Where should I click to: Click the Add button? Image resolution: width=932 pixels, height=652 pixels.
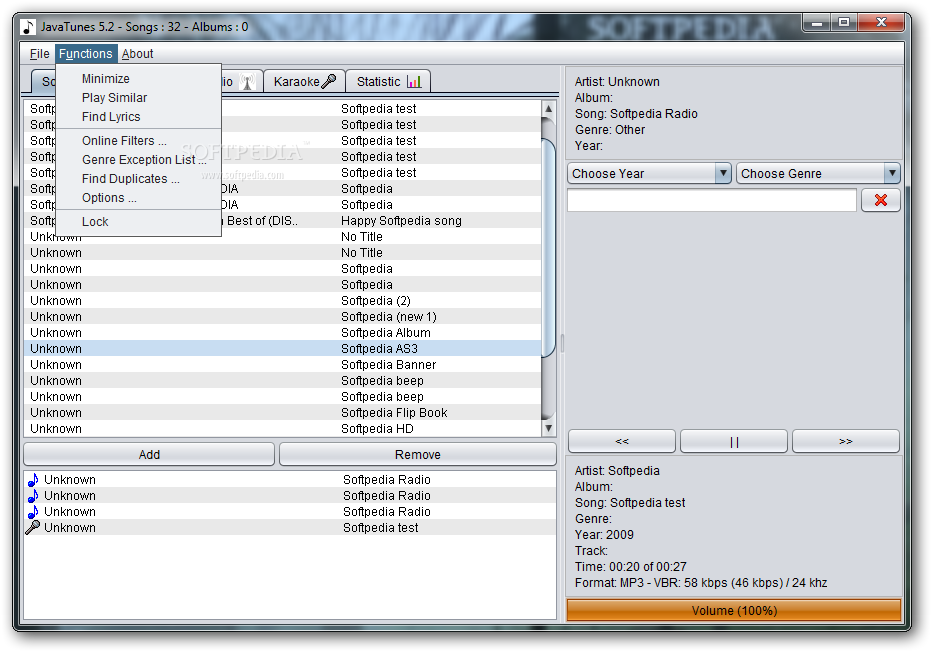click(149, 455)
